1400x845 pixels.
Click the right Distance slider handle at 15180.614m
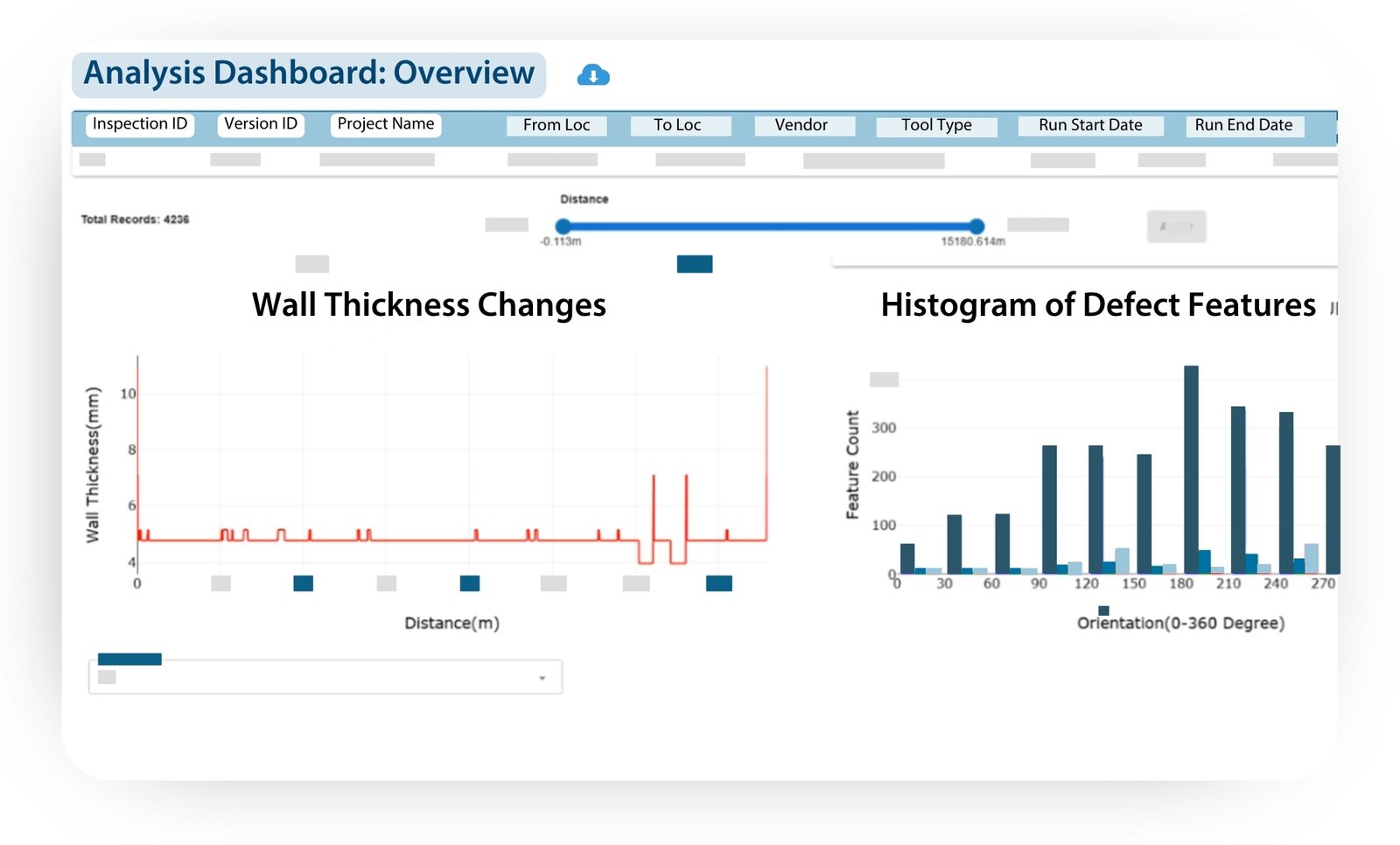coord(977,227)
